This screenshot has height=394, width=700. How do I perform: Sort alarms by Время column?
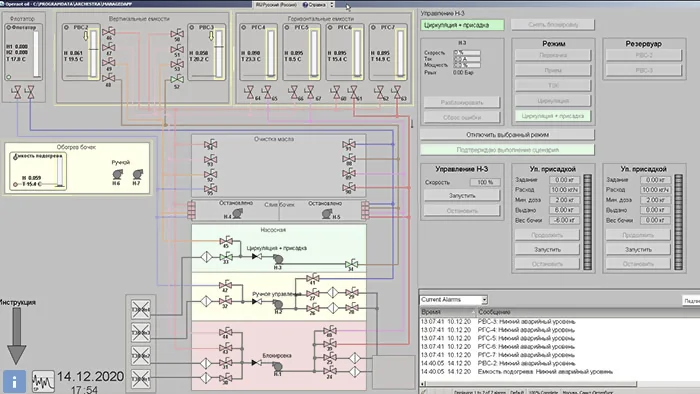tap(448, 312)
